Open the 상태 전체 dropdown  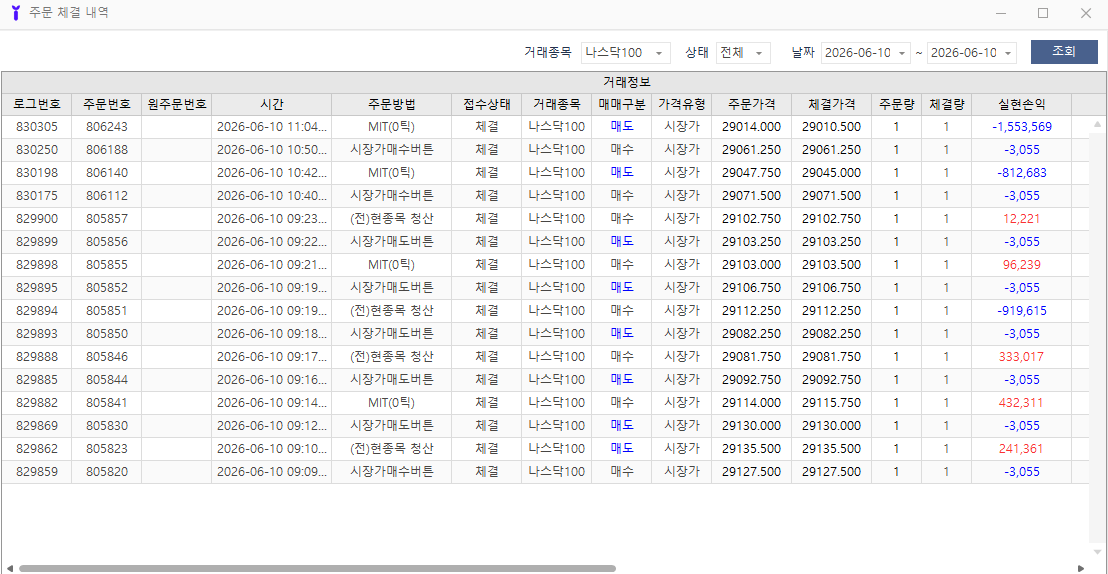[743, 52]
